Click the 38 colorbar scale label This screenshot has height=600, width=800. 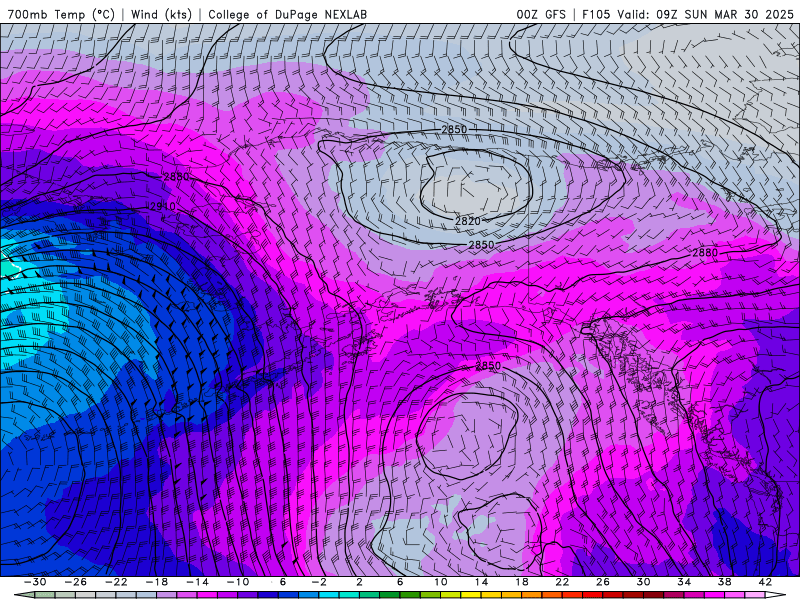(x=724, y=582)
